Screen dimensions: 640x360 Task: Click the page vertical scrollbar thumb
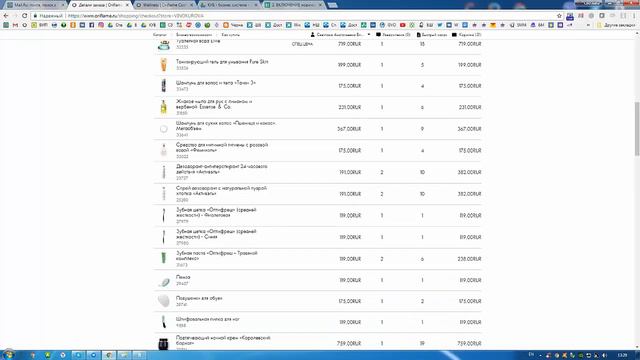[637, 129]
